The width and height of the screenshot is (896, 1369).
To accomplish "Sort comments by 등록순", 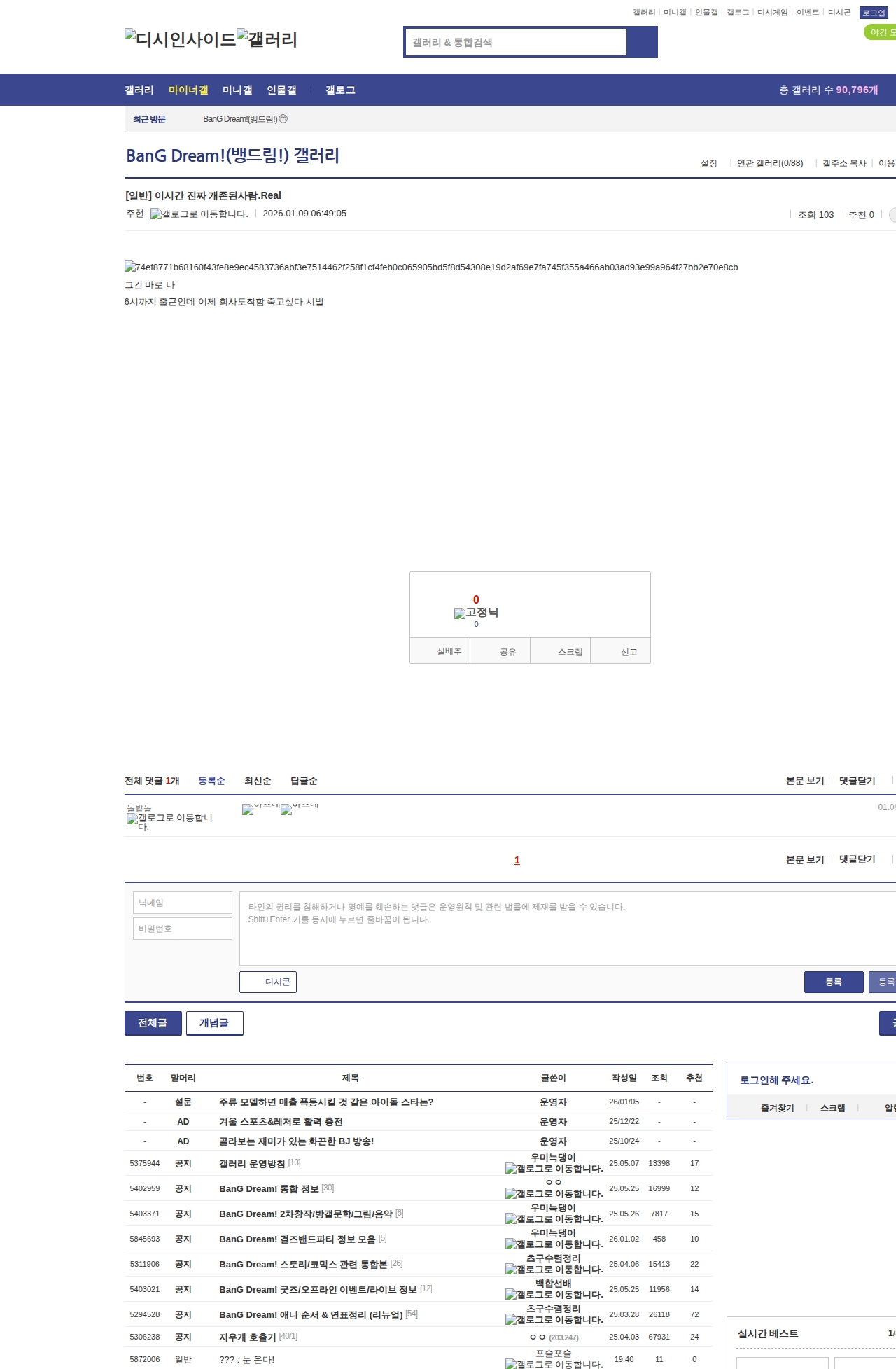I will 211,781.
